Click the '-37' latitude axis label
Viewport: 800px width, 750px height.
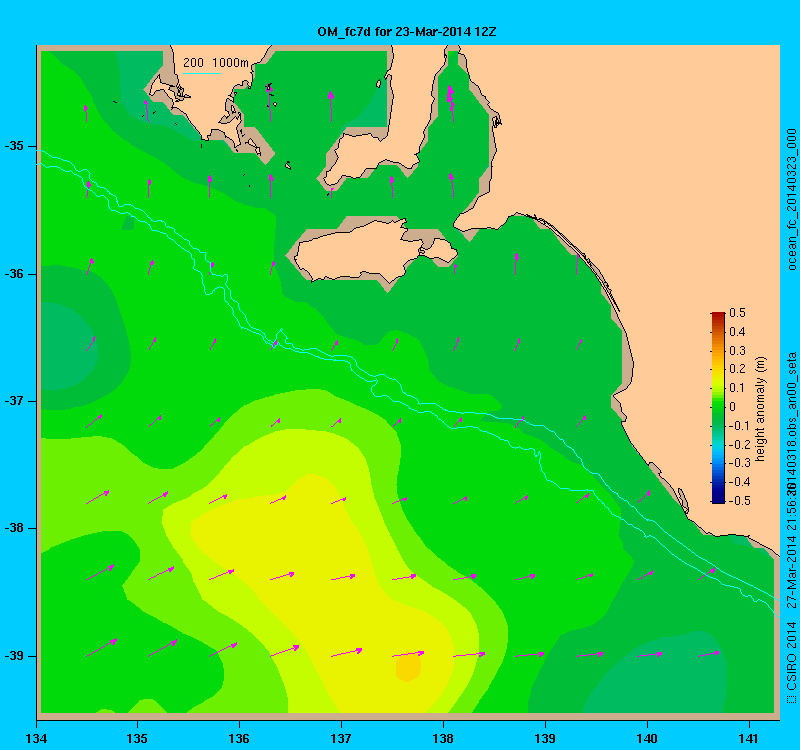tap(14, 401)
